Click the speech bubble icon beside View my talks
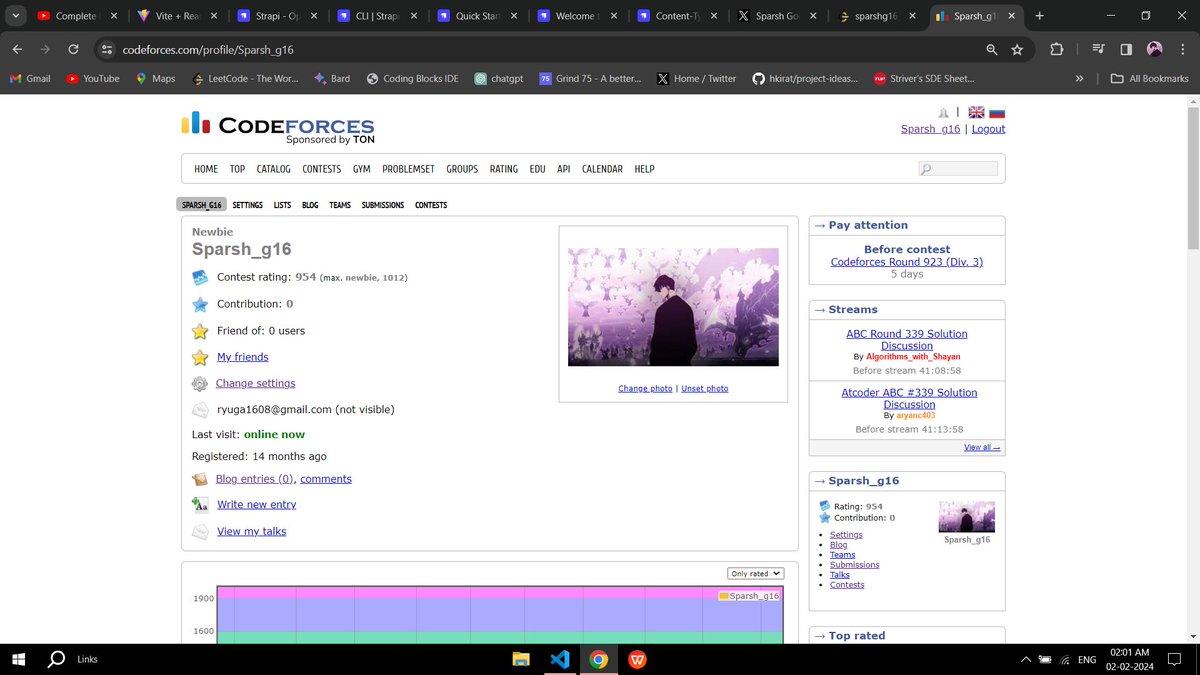 (x=199, y=530)
